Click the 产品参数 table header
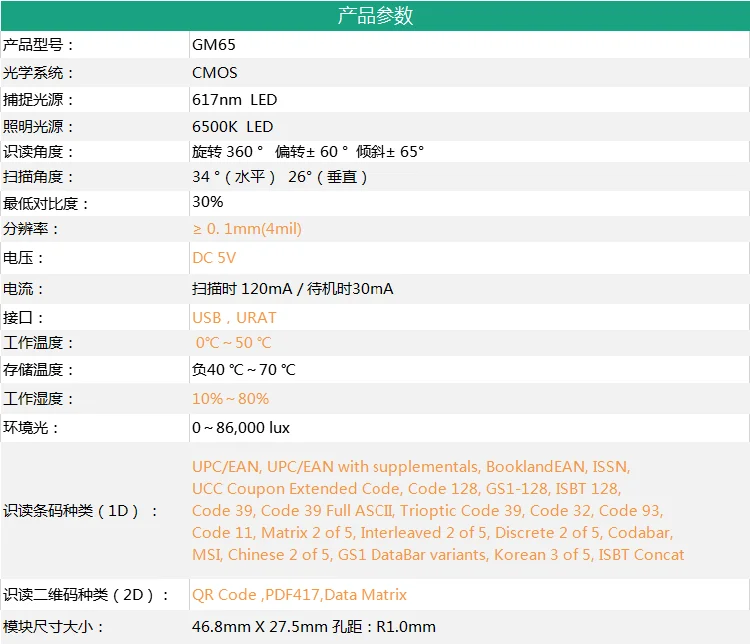This screenshot has height=644, width=750. point(375,16)
